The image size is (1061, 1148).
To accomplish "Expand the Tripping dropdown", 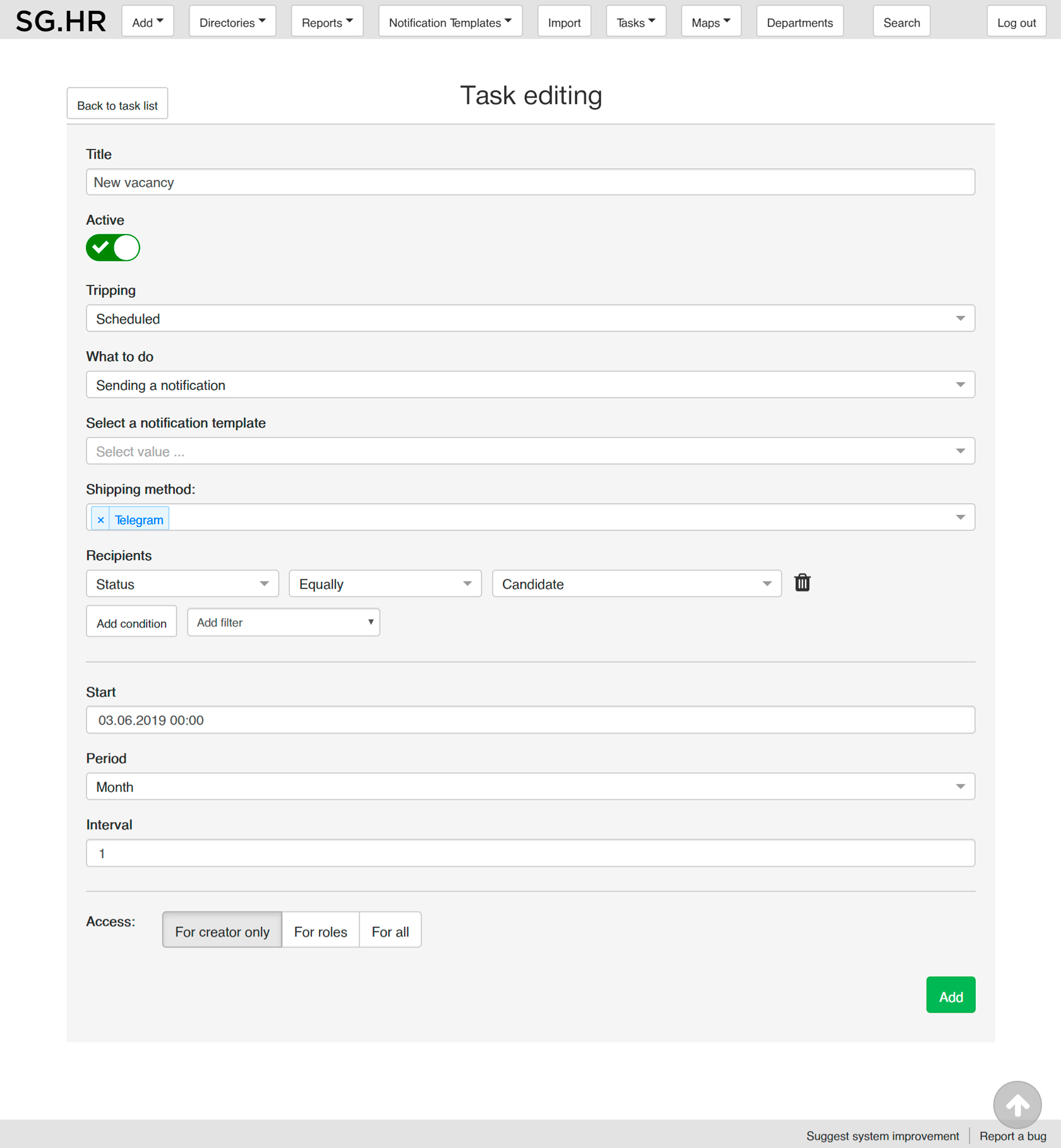I will click(x=530, y=319).
